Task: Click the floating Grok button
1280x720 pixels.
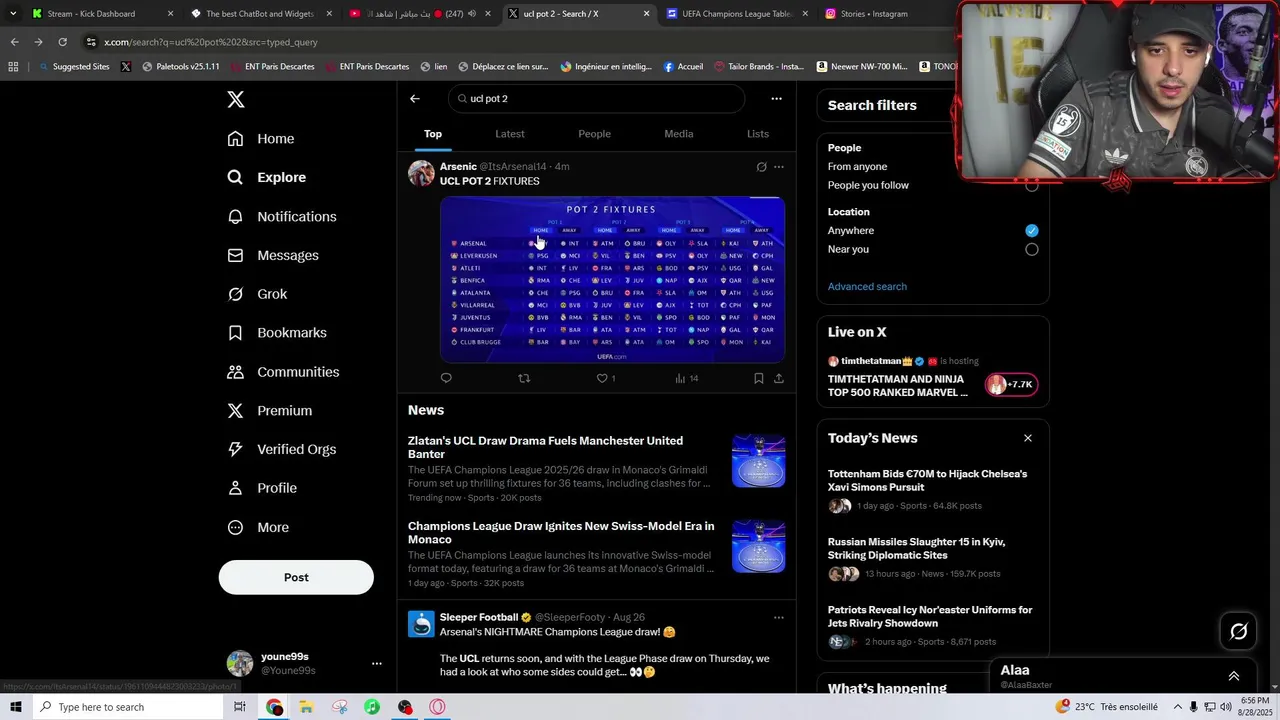Action: [1239, 631]
